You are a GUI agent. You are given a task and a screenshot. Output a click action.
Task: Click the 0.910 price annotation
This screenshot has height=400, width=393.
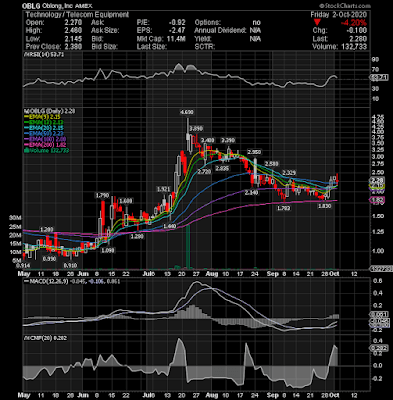[70, 265]
